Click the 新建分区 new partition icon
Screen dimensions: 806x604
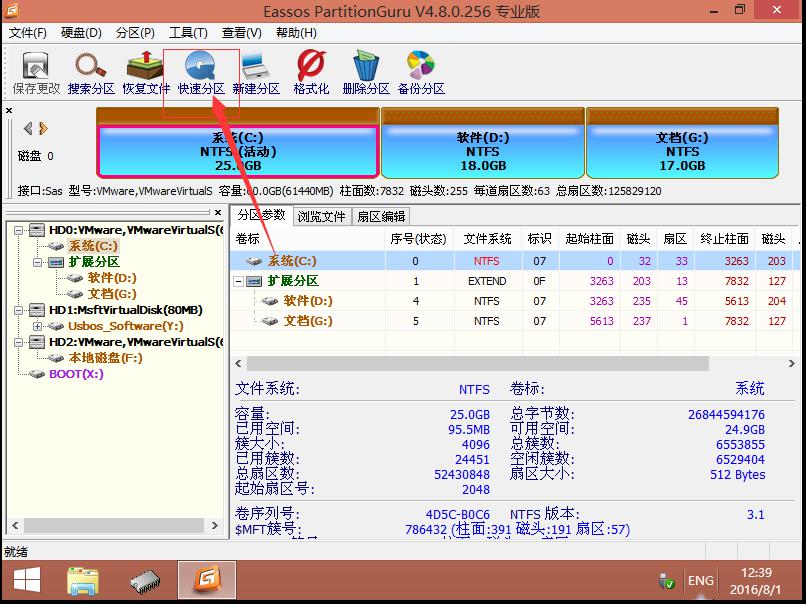tap(258, 70)
